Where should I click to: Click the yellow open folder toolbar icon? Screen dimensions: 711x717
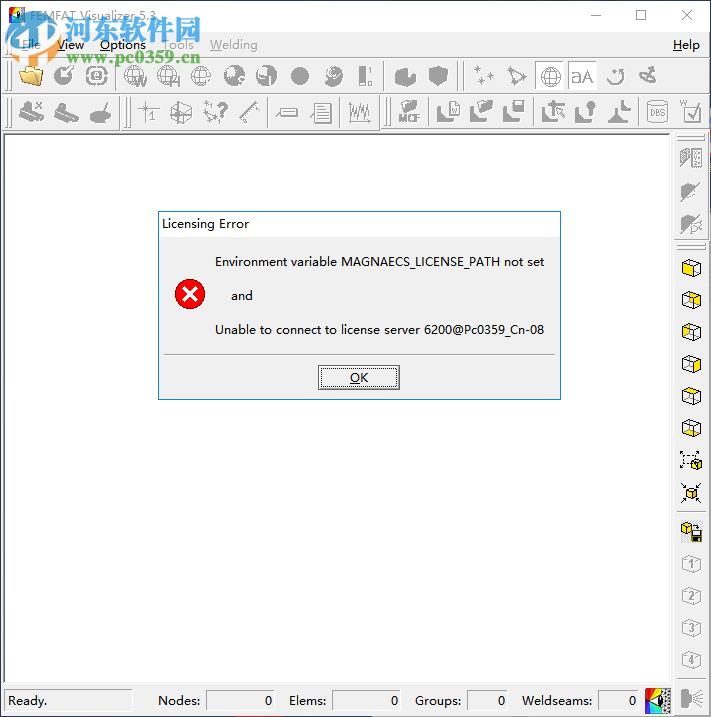click(31, 76)
